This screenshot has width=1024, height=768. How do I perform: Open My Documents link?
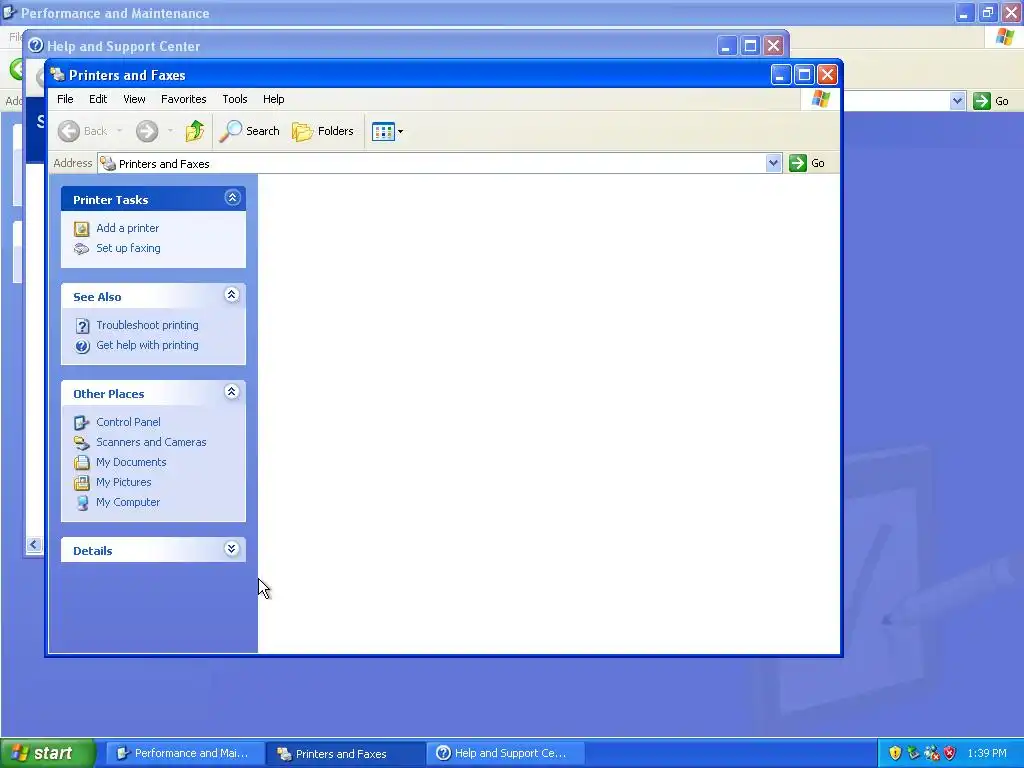tap(131, 462)
